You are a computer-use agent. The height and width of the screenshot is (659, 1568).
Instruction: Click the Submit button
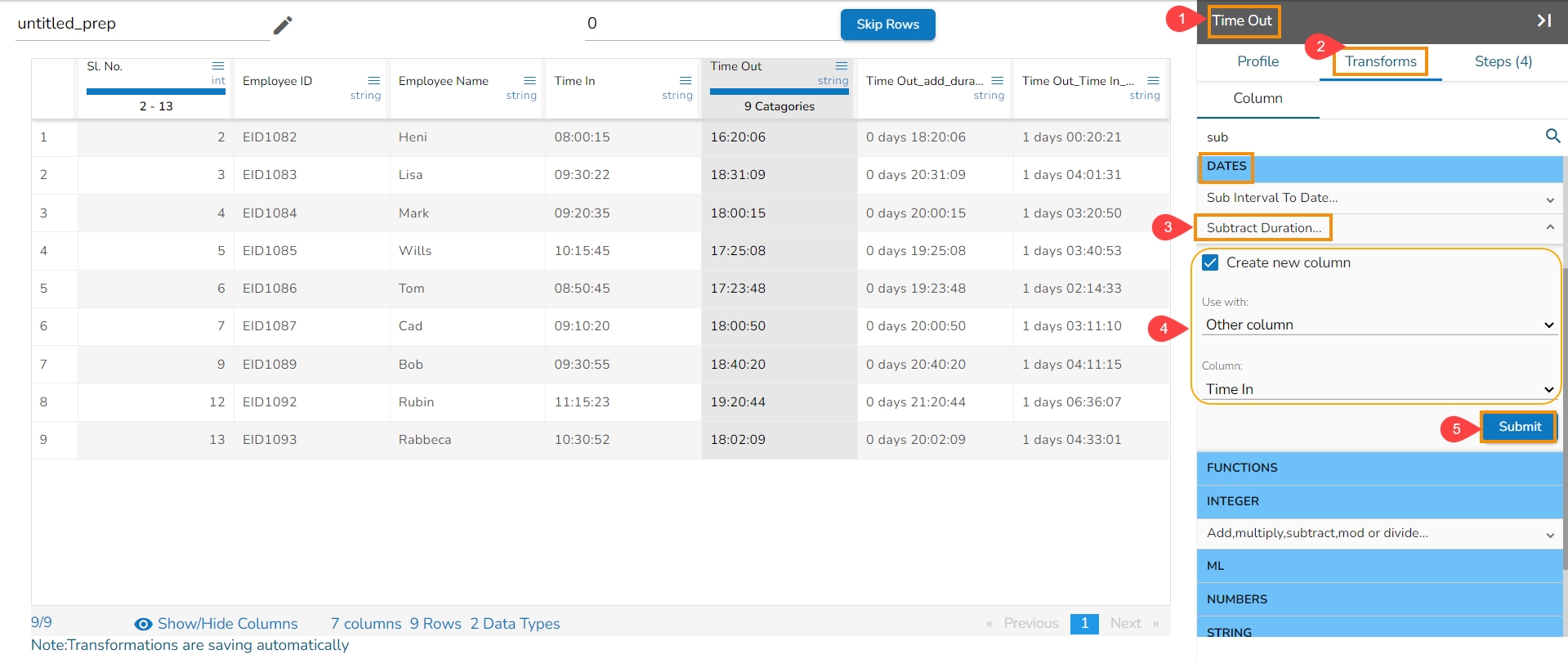tap(1519, 427)
